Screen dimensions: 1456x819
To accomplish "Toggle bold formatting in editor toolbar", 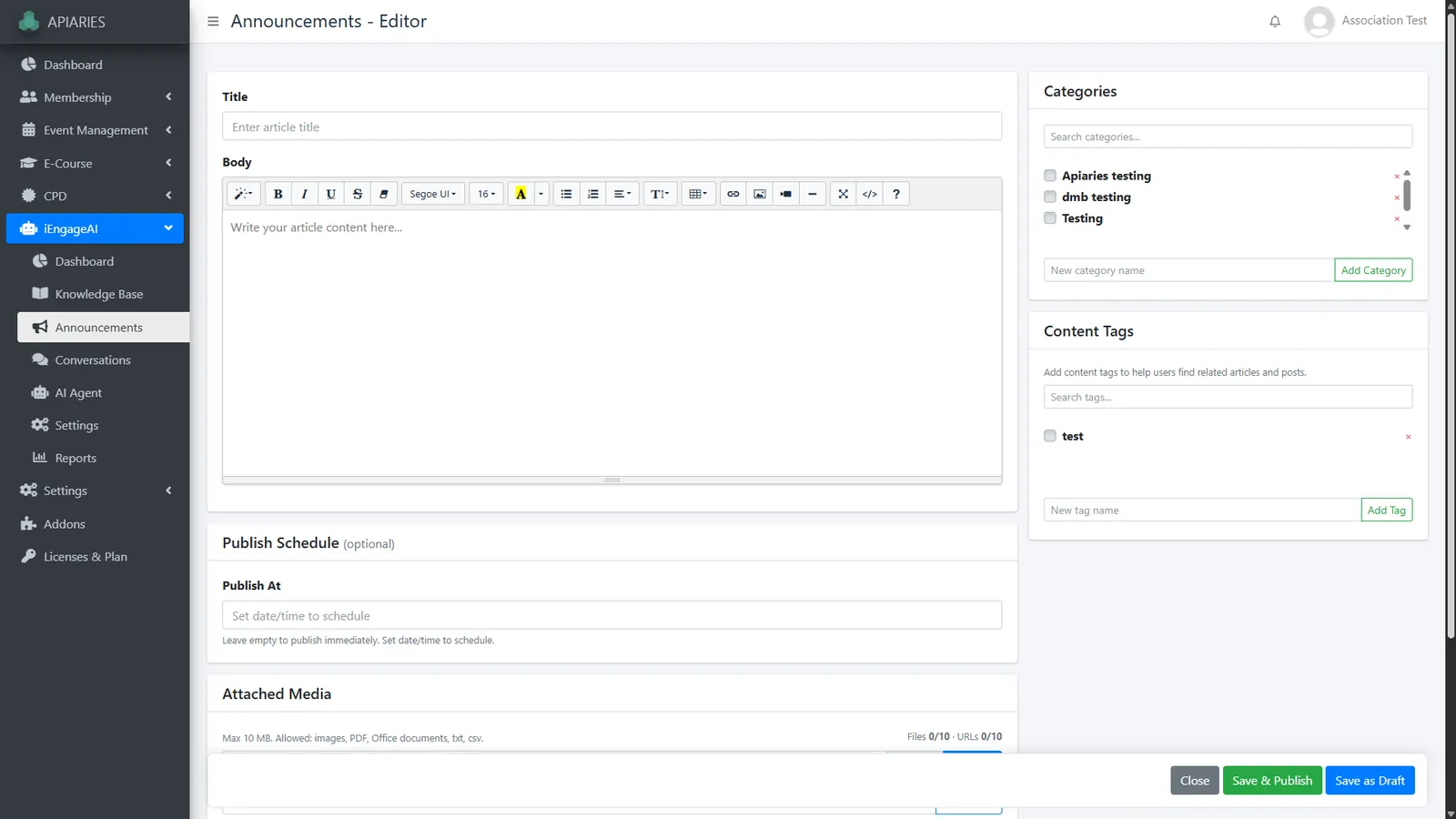I will click(278, 194).
